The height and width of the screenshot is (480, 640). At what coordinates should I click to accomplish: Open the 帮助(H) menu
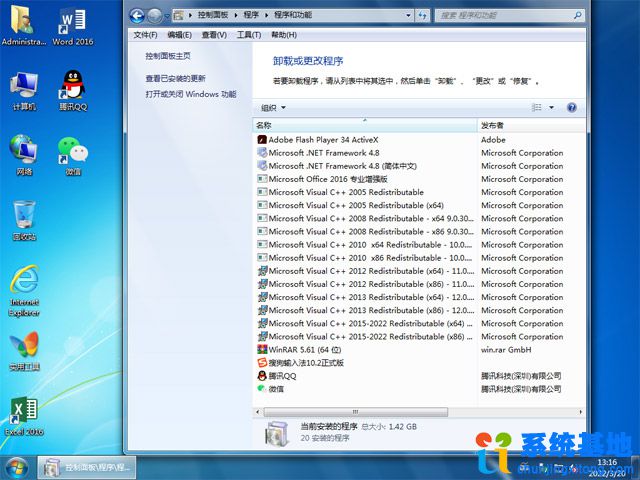pos(284,35)
